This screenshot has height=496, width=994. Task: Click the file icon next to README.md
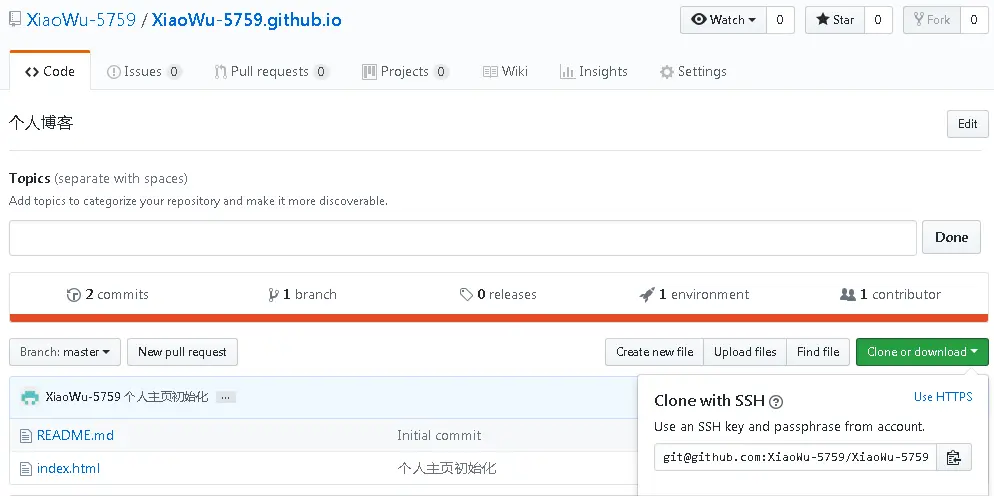click(x=25, y=436)
